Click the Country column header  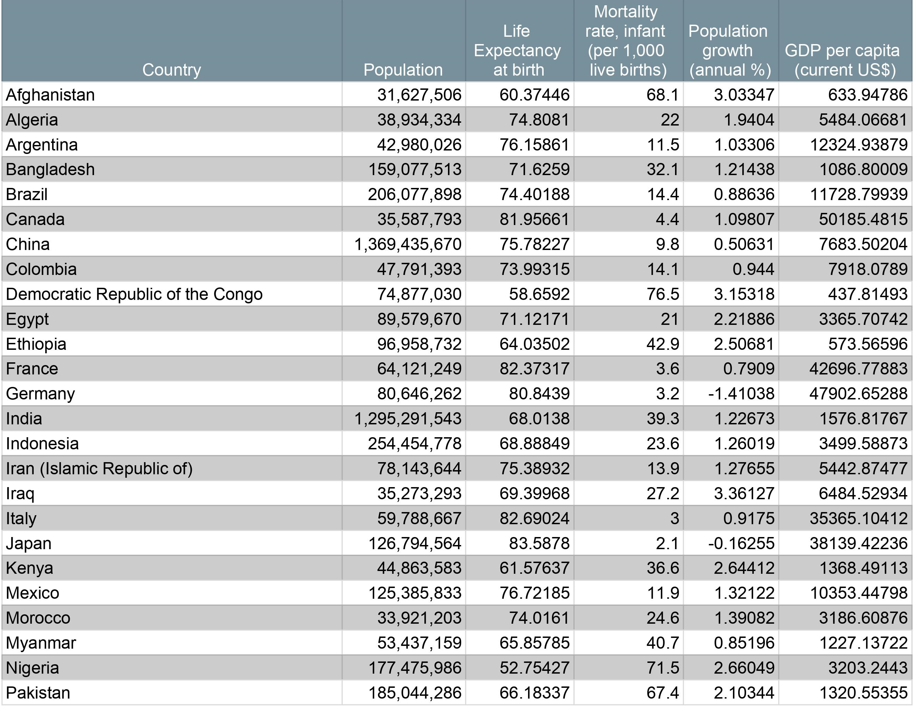pyautogui.click(x=170, y=70)
